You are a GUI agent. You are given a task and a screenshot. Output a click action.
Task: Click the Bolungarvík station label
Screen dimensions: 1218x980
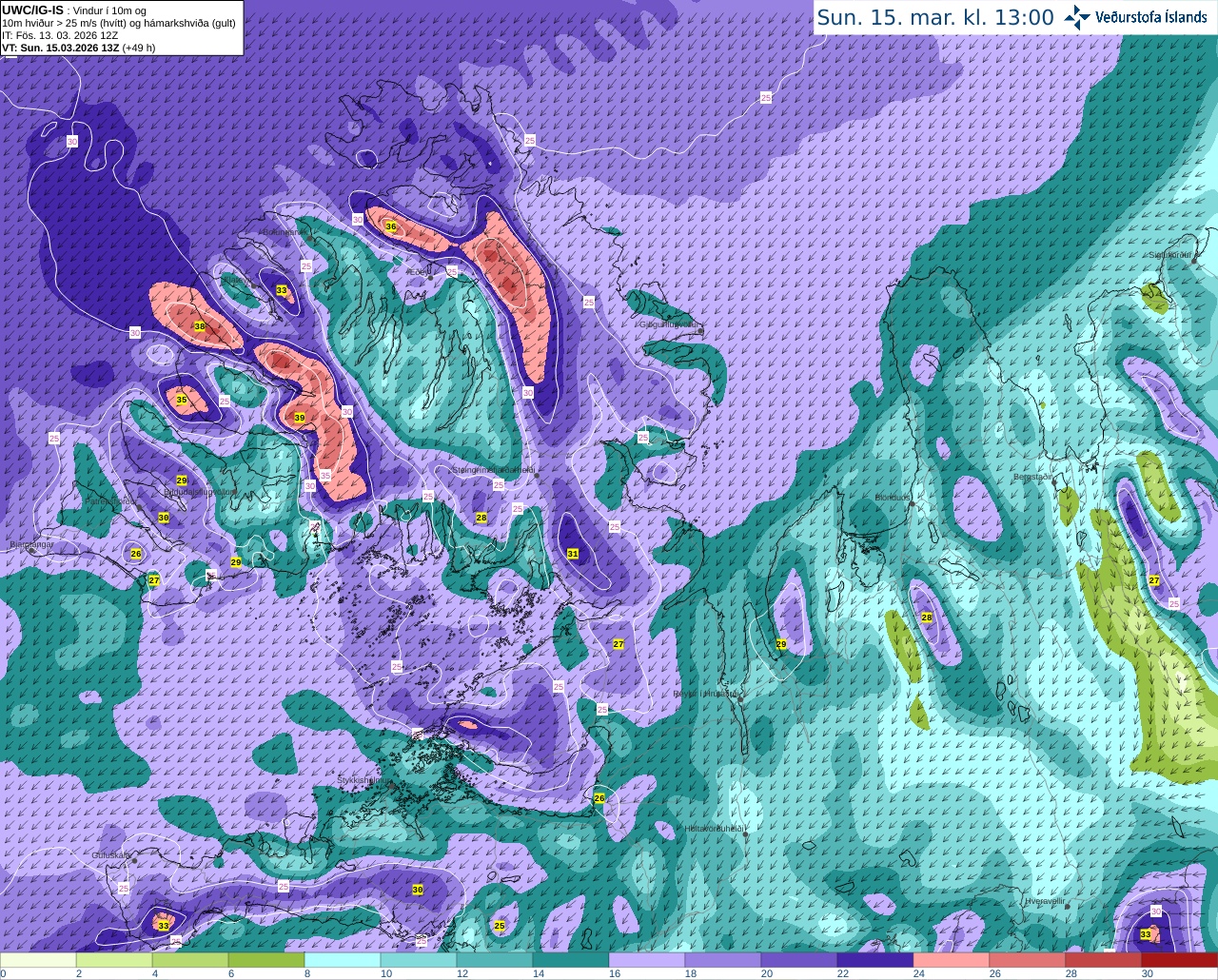[x=284, y=231]
